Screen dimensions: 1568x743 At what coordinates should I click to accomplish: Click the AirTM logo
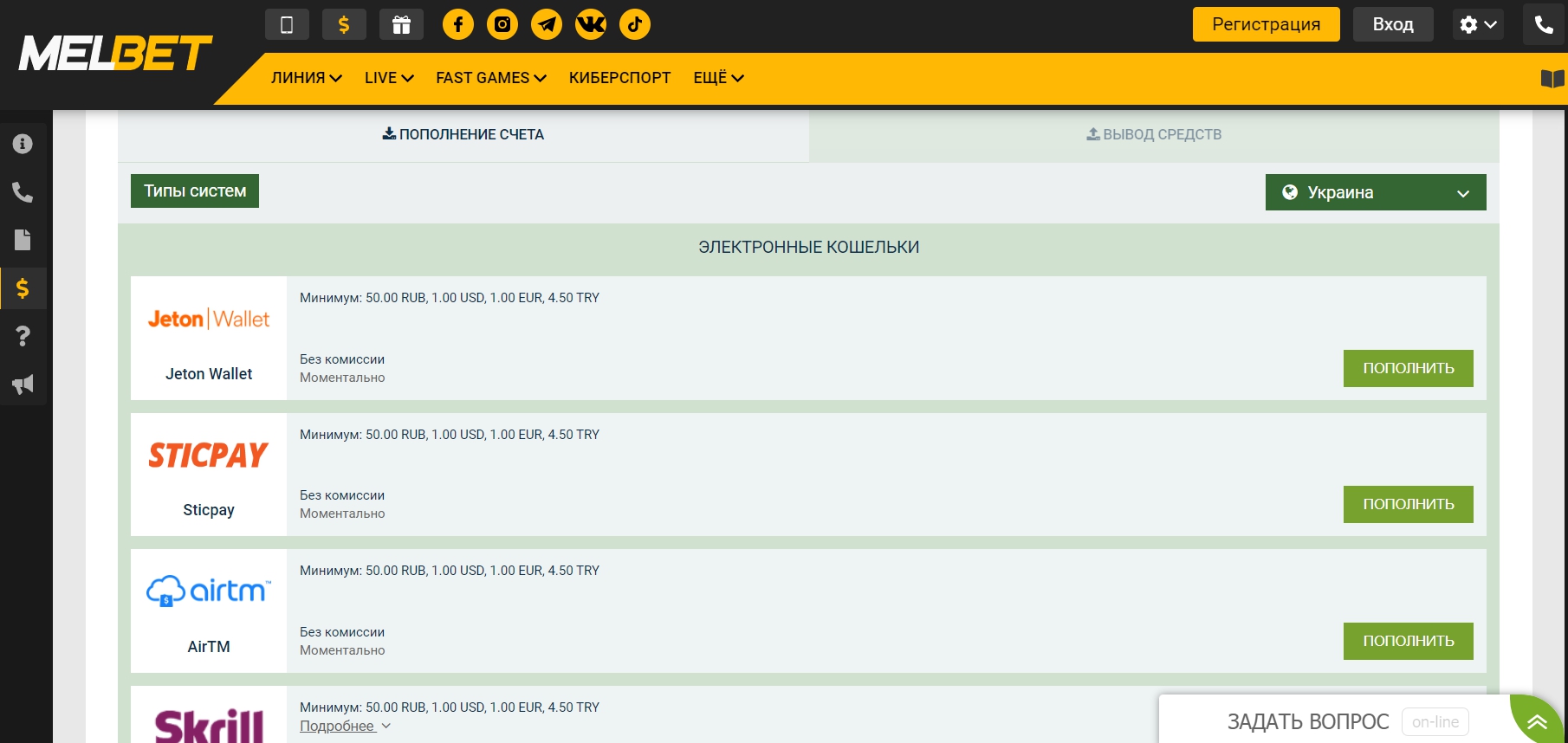209,591
